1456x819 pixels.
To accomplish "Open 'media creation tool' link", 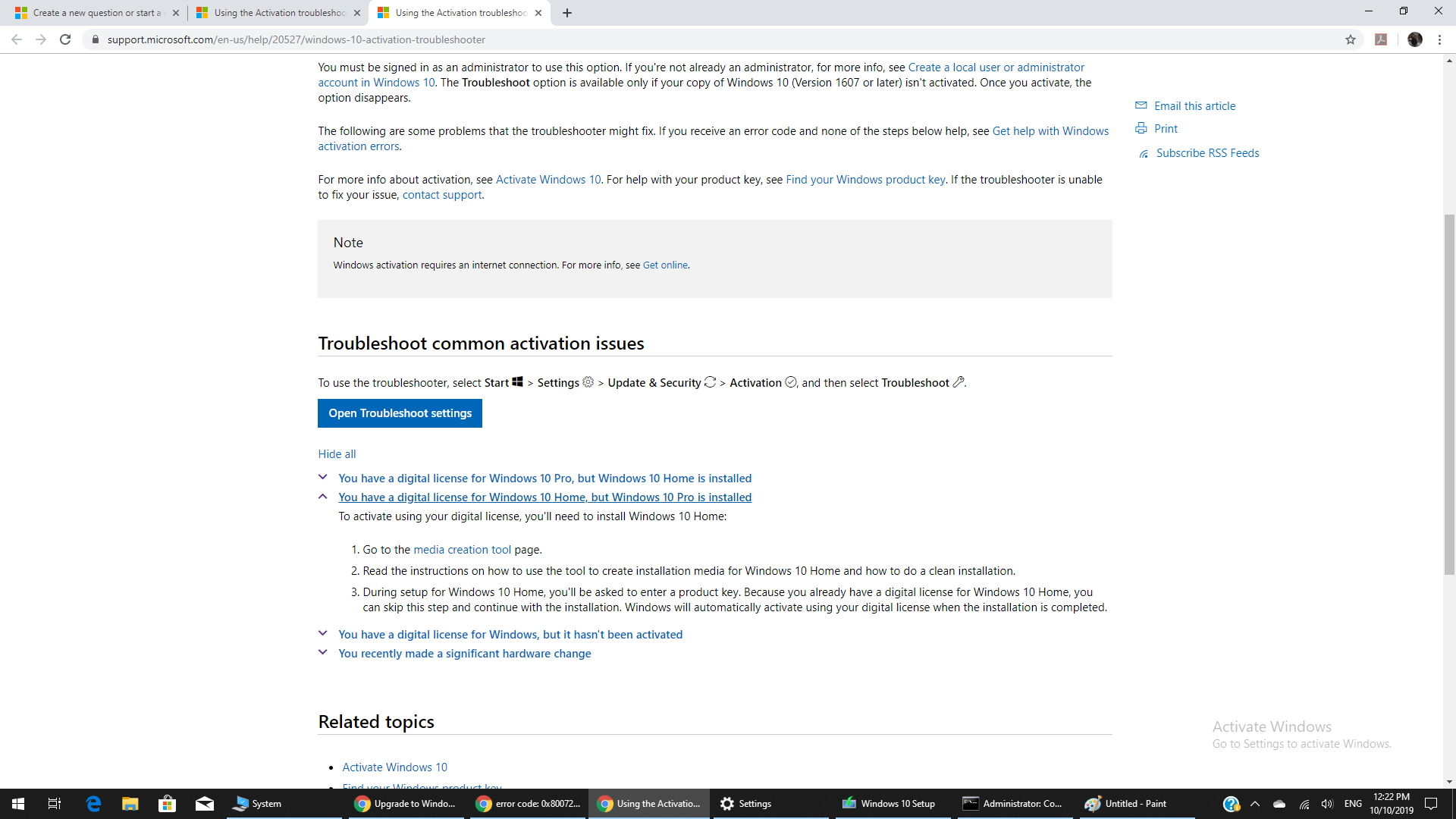I will (x=462, y=550).
